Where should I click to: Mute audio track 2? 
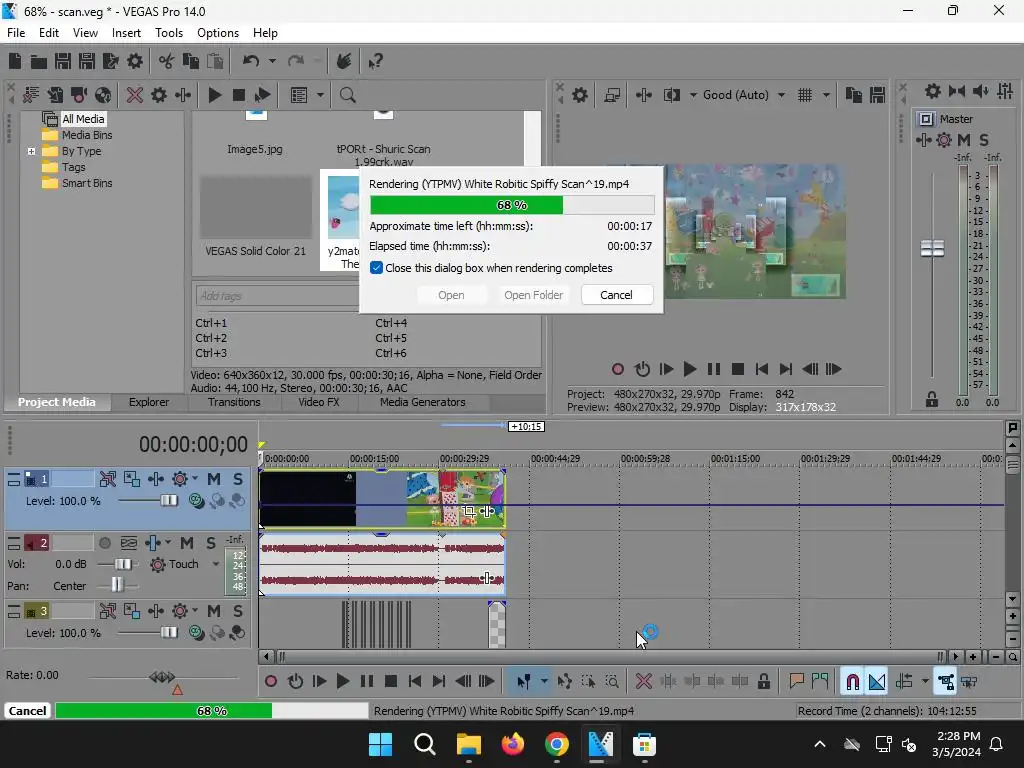point(187,543)
